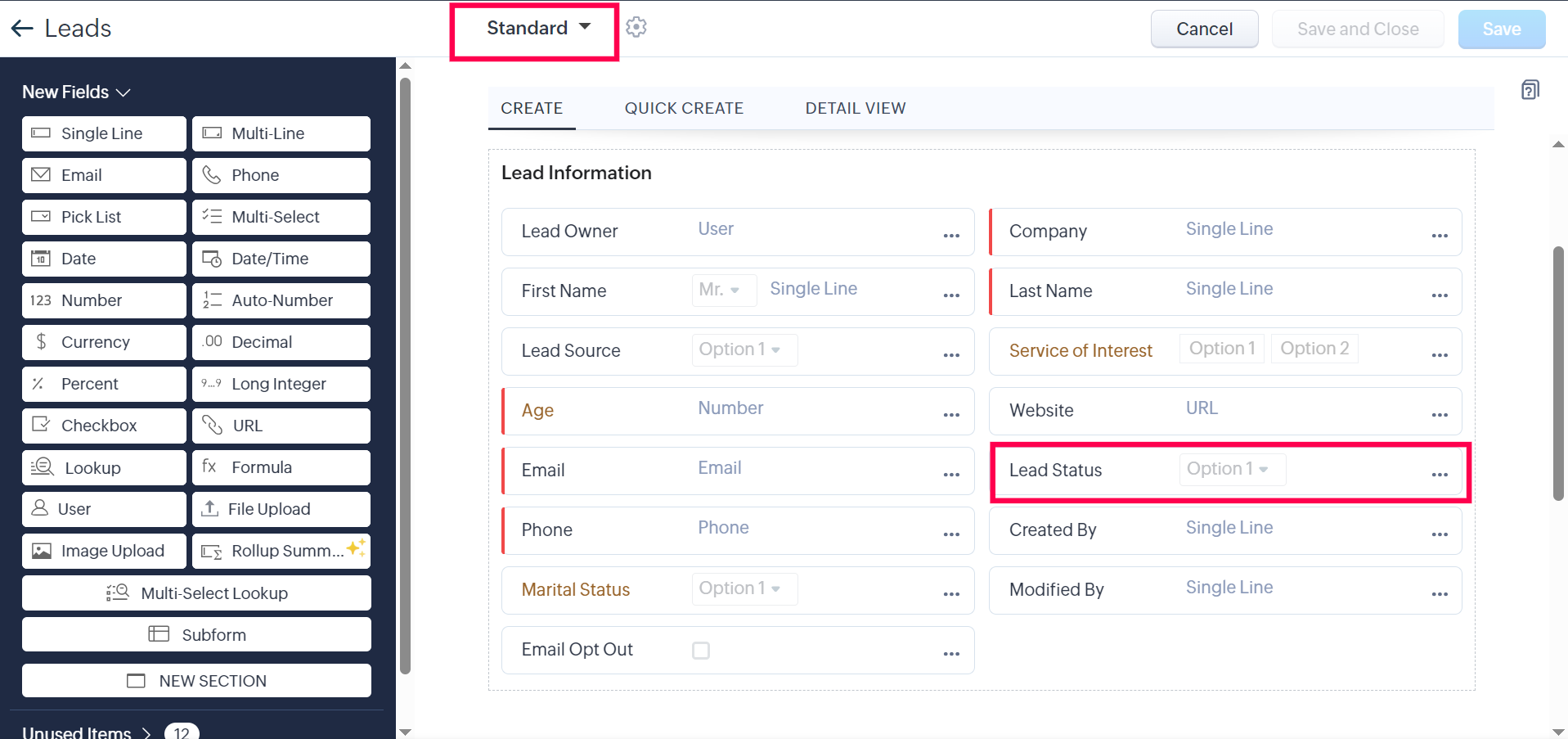Screen dimensions: 1568x739
Task: Open the Website field more options
Action: [1440, 415]
